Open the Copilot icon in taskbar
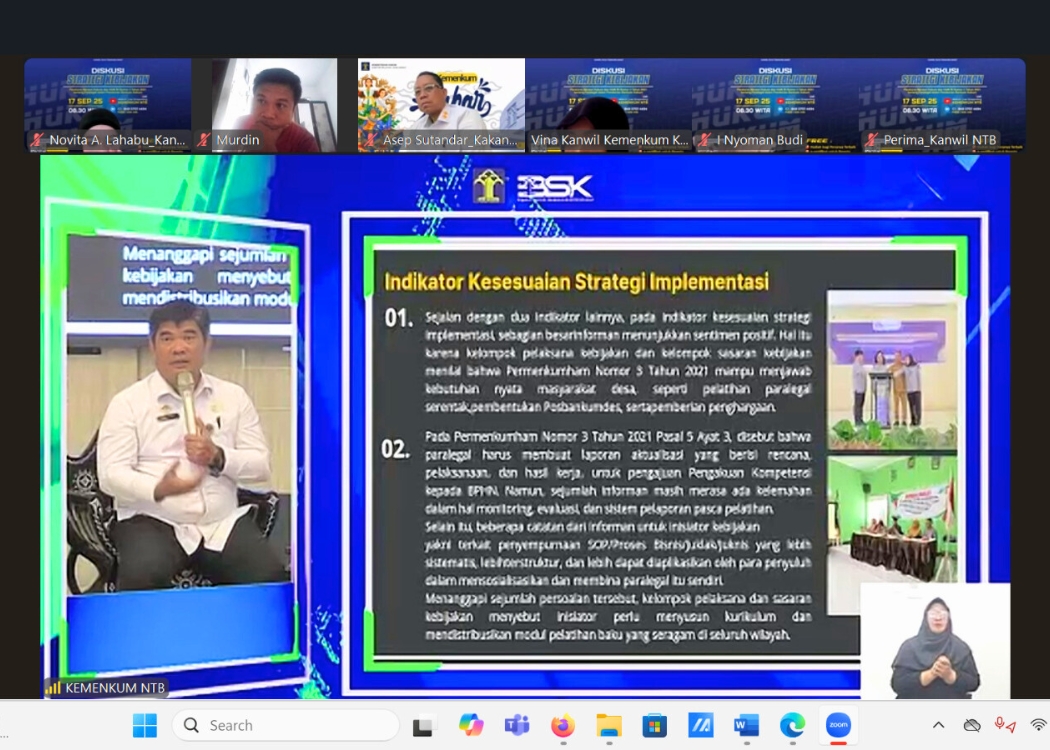The height and width of the screenshot is (750, 1050). coord(471,725)
